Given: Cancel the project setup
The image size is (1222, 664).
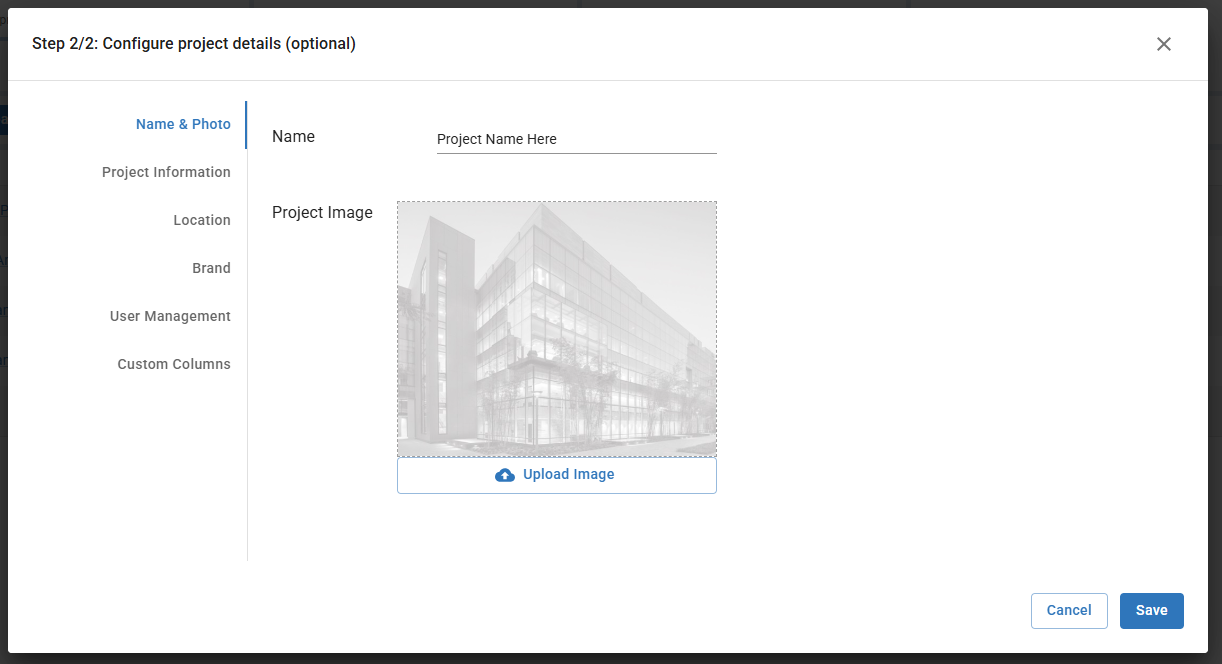Looking at the screenshot, I should pos(1069,610).
